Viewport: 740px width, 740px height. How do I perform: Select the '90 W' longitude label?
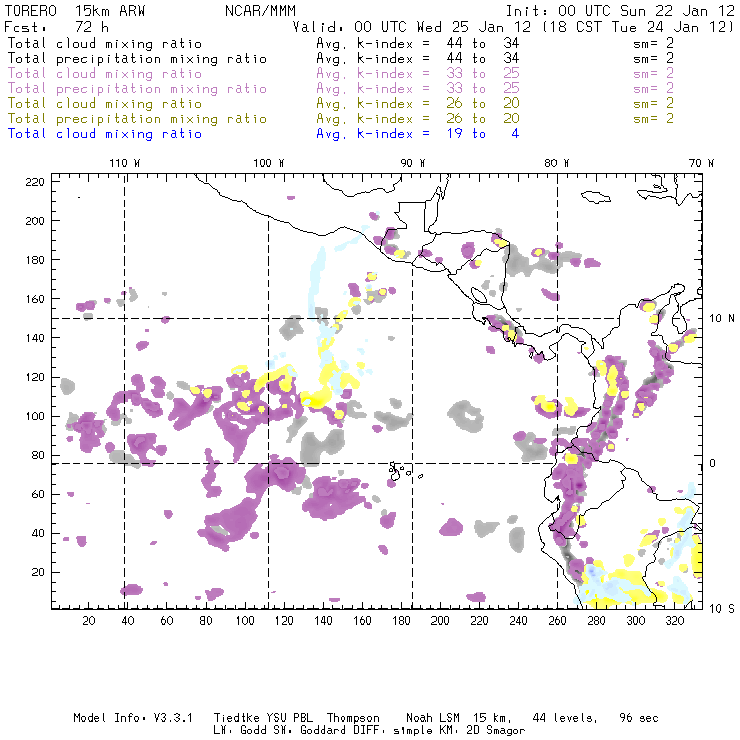(x=413, y=163)
